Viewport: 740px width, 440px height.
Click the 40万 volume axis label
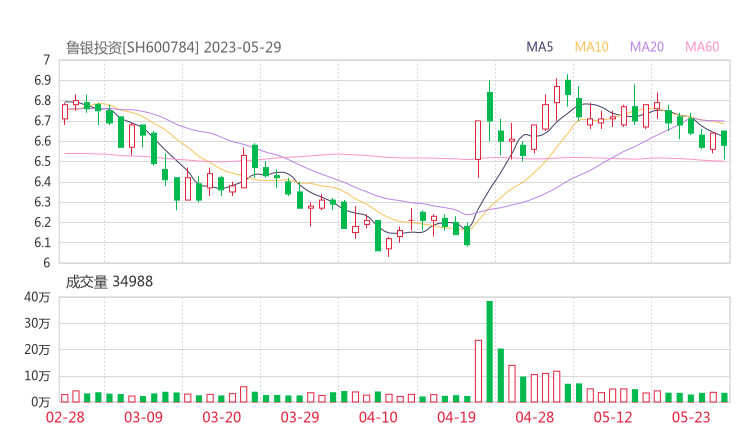37,297
